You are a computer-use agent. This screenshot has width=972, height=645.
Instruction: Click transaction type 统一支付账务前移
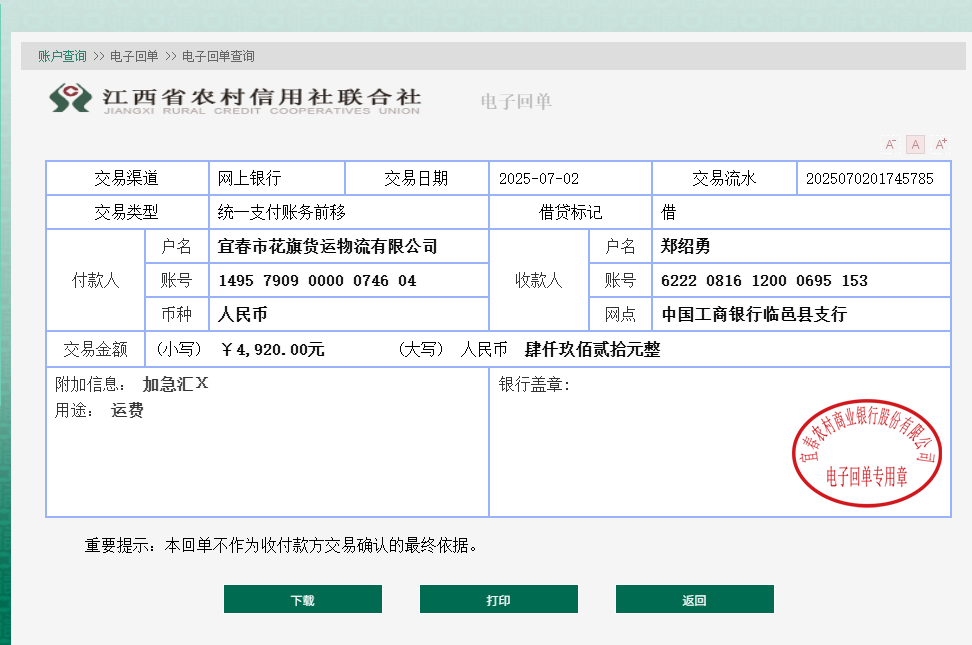(281, 213)
